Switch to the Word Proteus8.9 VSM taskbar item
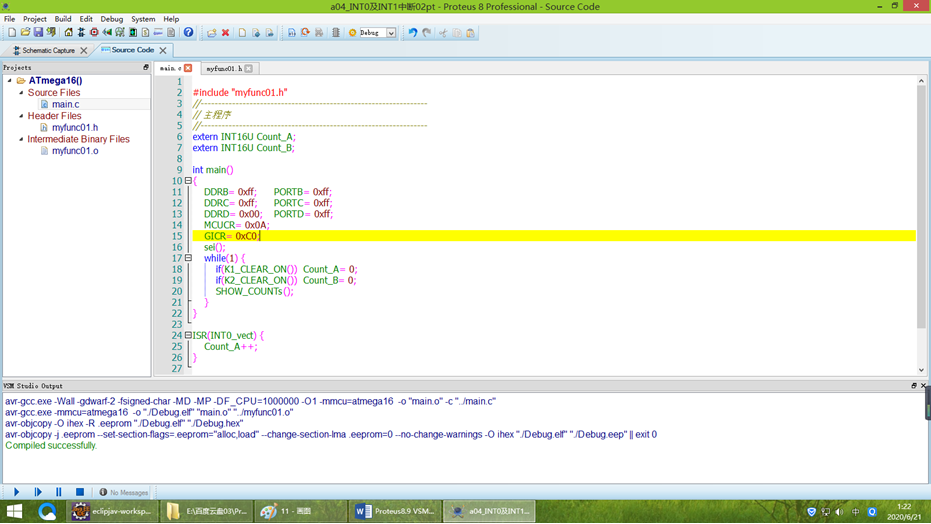Screen dimensions: 931x524 coord(395,511)
